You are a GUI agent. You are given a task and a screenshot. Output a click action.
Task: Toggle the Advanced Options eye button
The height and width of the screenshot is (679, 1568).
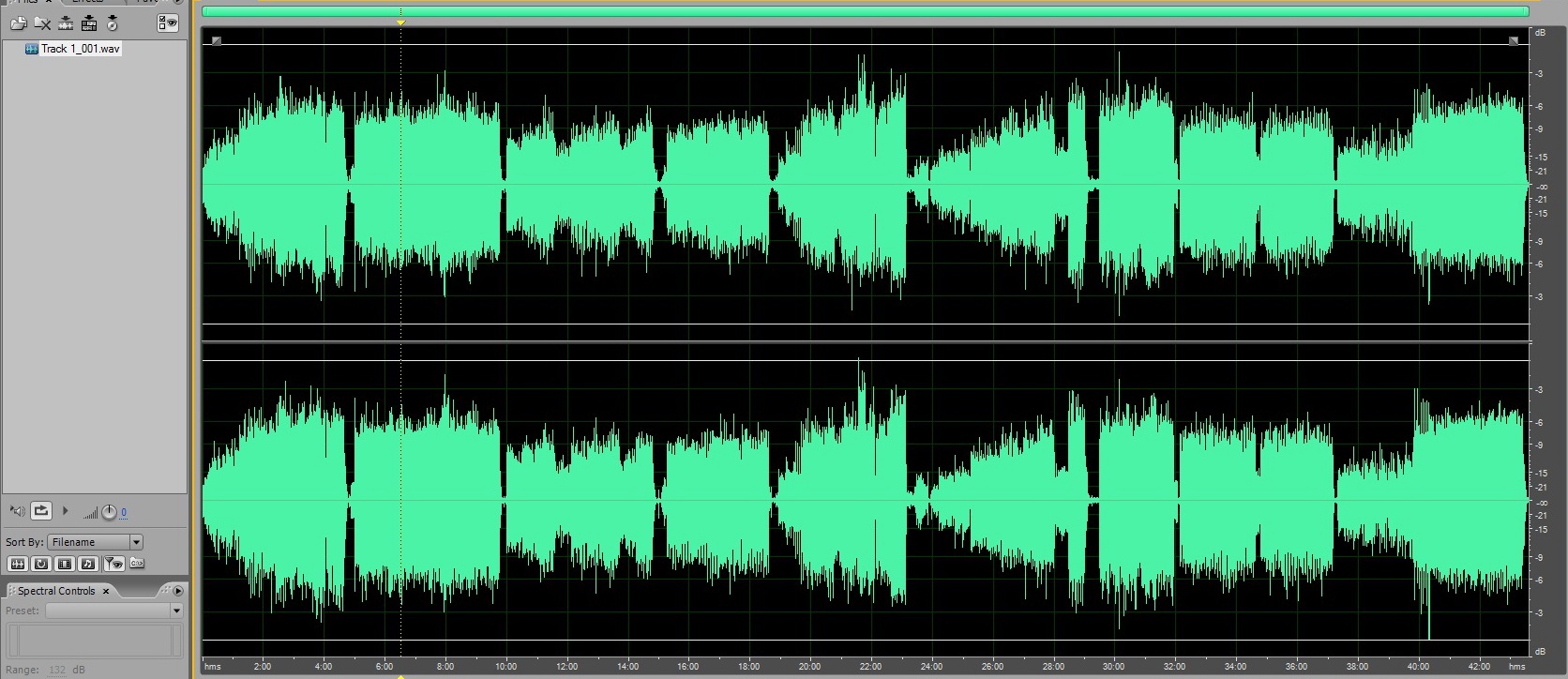point(167,23)
